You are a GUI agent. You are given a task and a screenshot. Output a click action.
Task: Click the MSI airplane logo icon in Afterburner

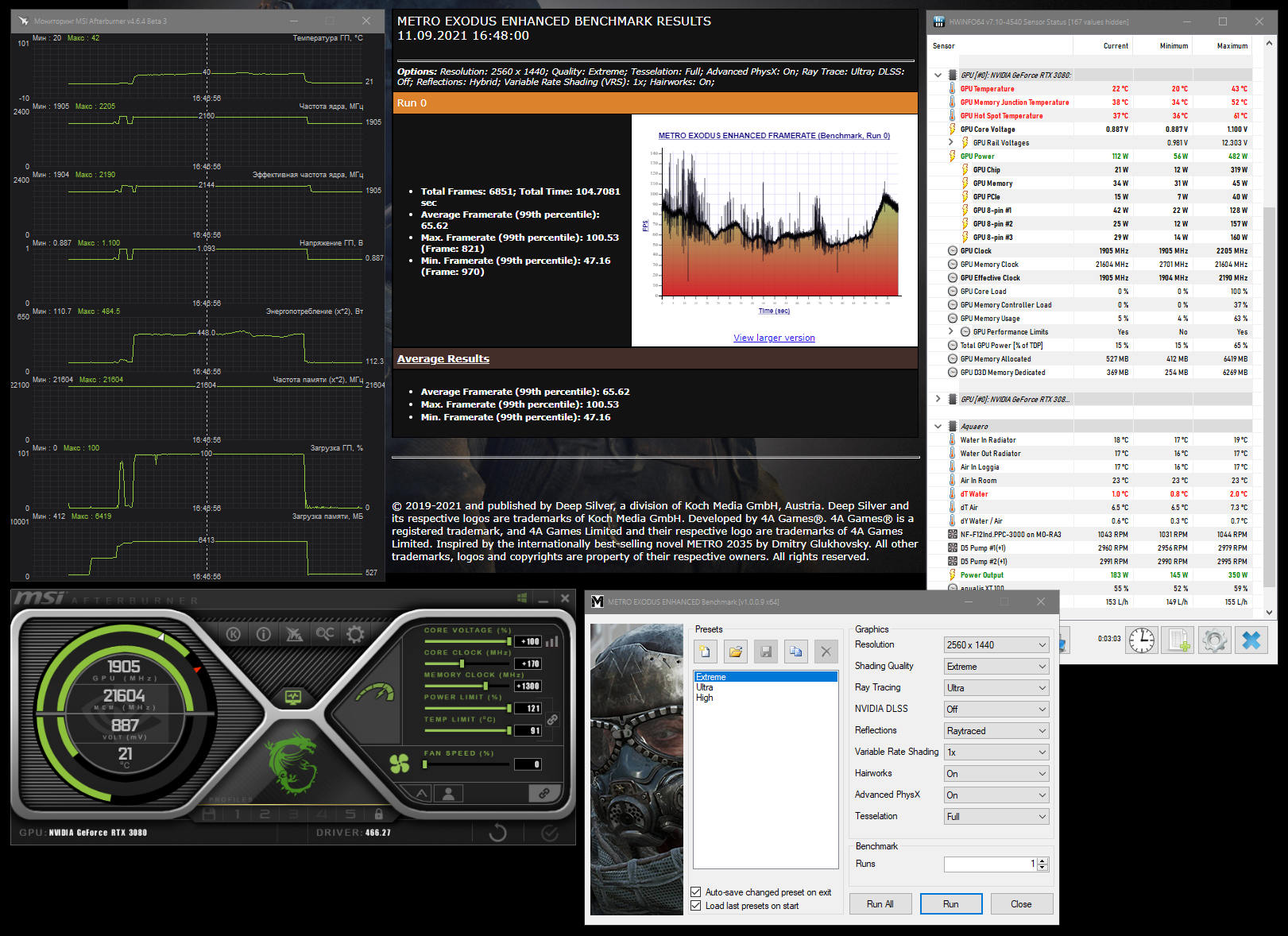point(294,634)
